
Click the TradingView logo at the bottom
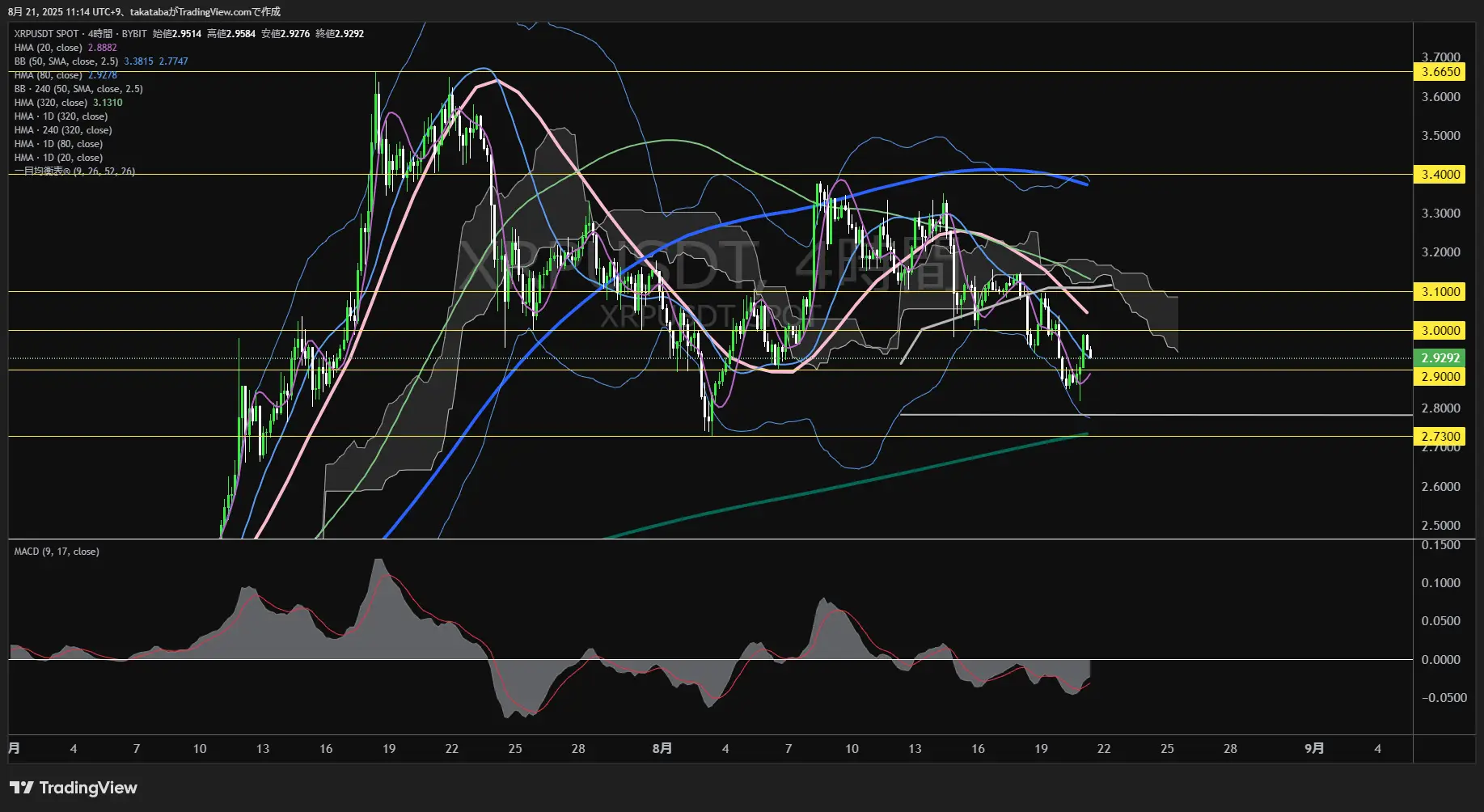74,788
